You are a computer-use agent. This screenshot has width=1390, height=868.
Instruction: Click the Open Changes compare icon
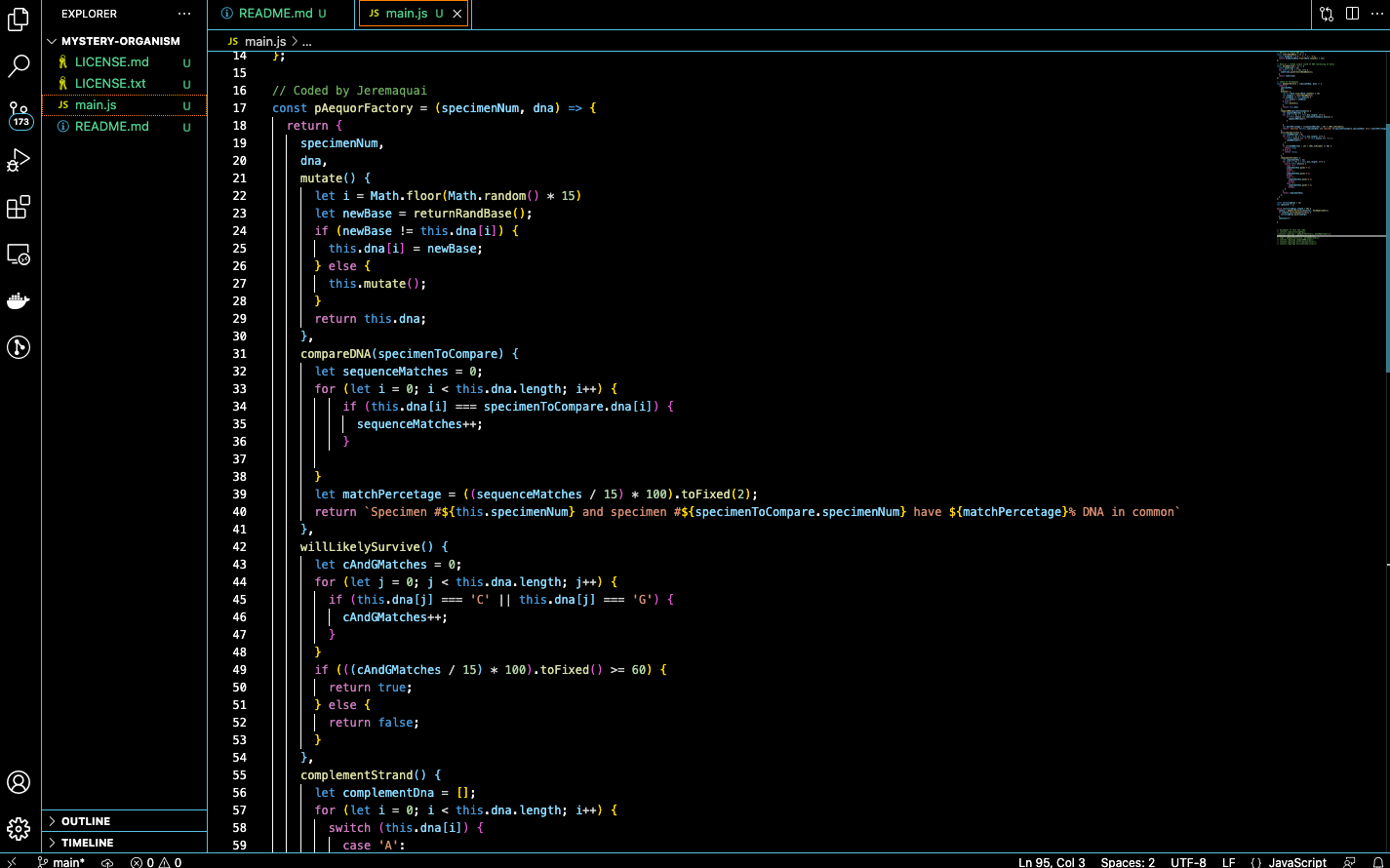click(x=1327, y=14)
